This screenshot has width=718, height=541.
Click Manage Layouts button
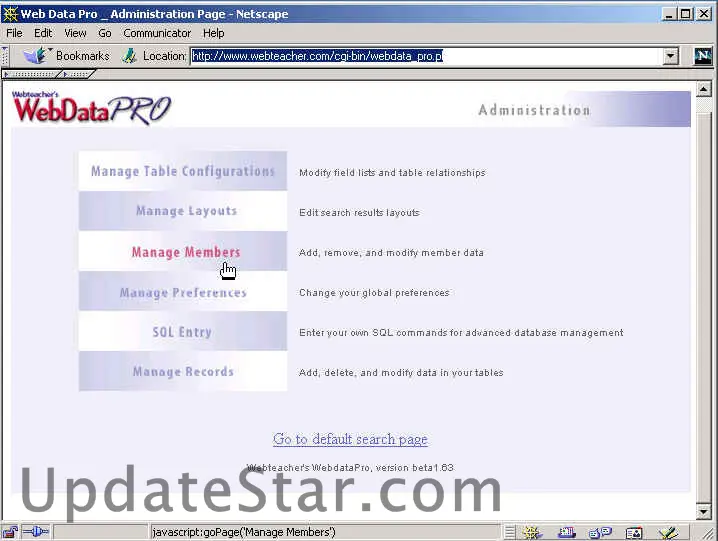click(183, 211)
